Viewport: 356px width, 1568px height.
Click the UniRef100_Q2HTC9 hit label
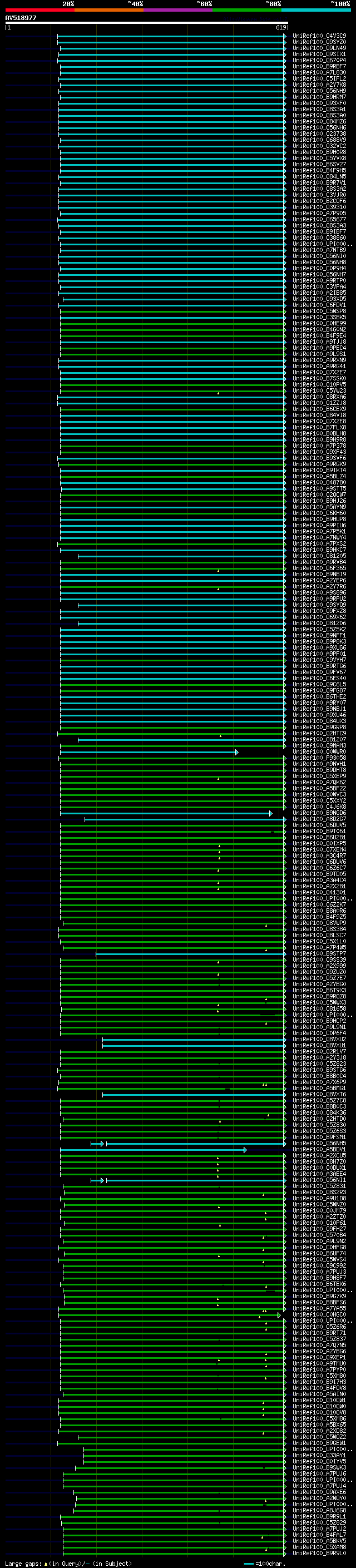(x=319, y=734)
